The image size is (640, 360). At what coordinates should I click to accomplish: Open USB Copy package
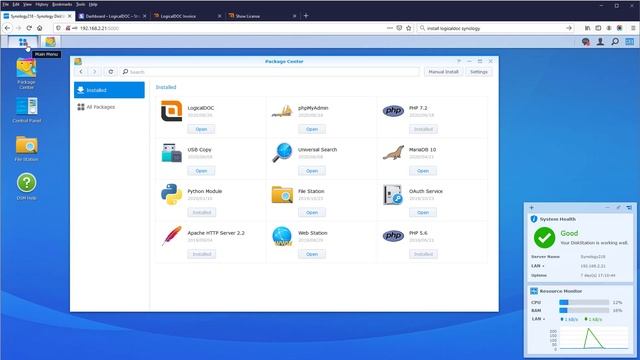[201, 171]
